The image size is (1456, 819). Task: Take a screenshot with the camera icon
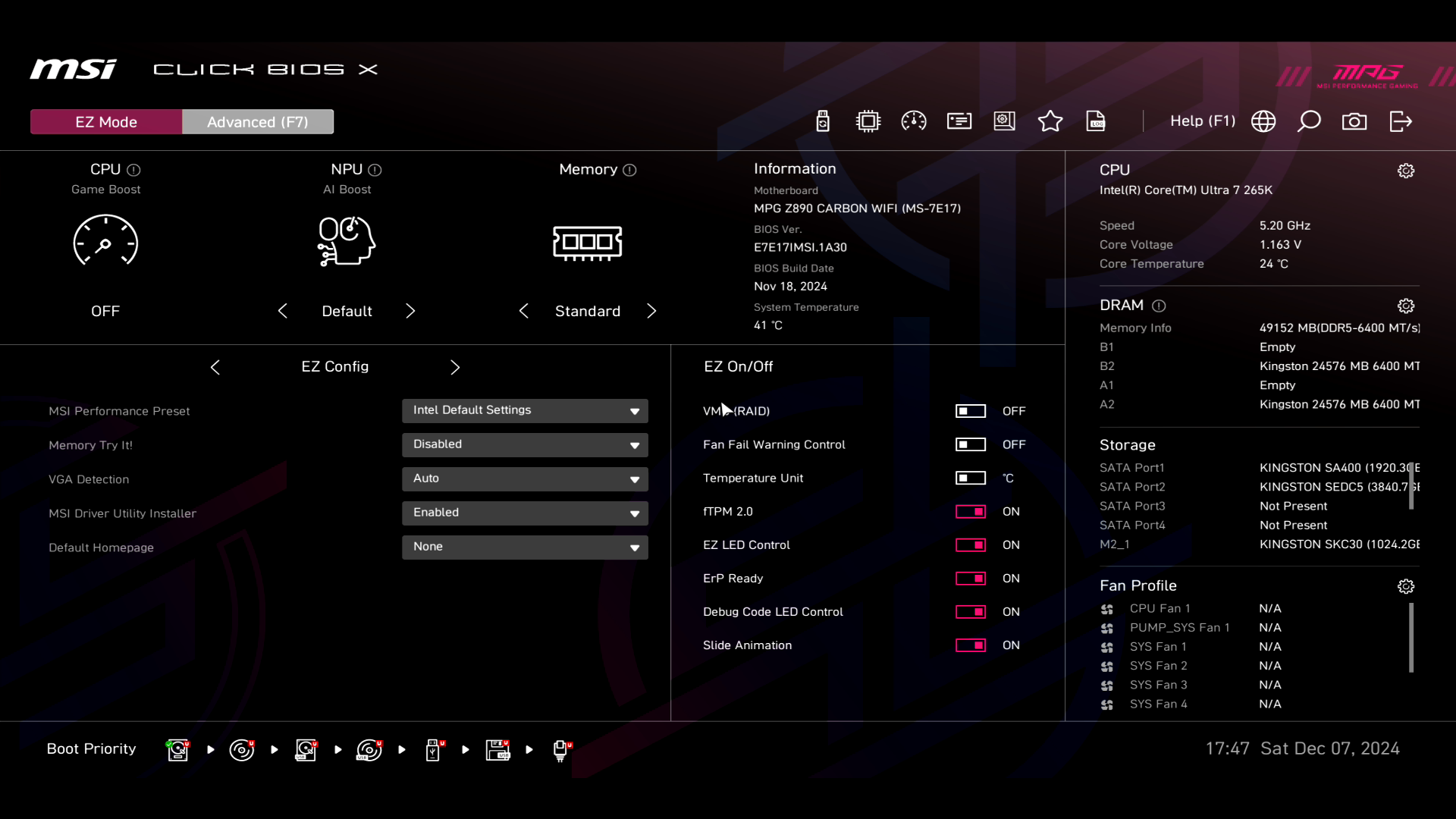point(1354,121)
